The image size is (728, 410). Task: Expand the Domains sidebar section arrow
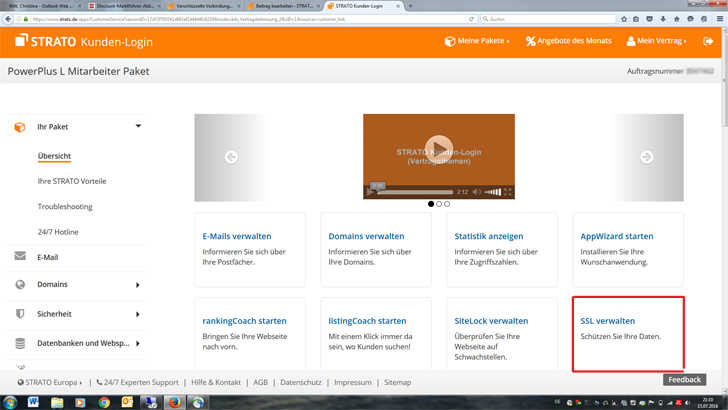click(137, 285)
